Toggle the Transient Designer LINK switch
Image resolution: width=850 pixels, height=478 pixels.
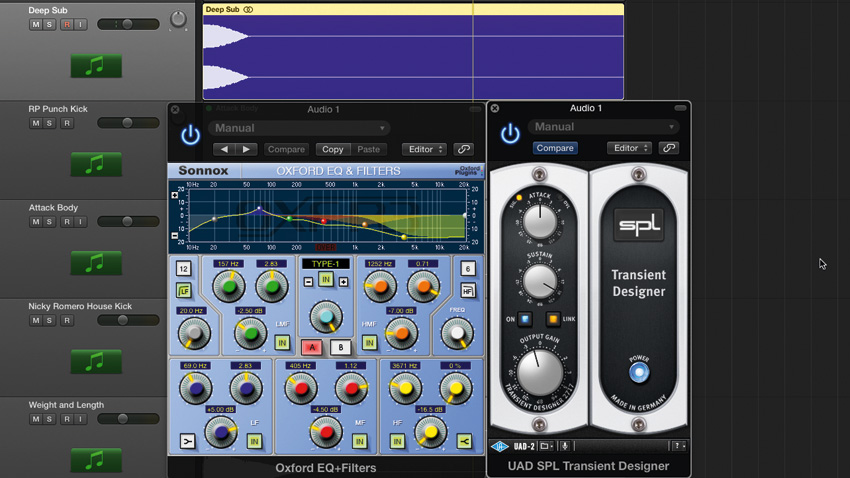[552, 319]
